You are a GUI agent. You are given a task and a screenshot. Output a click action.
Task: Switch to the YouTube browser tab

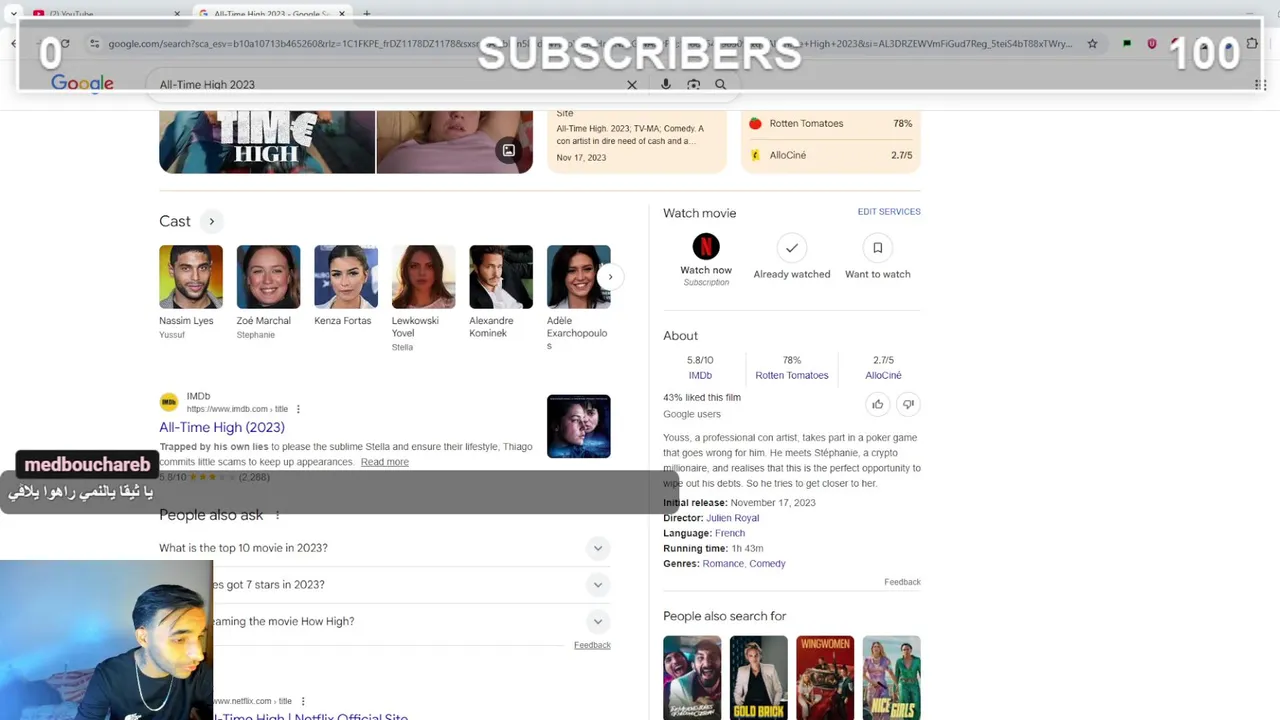tap(105, 13)
